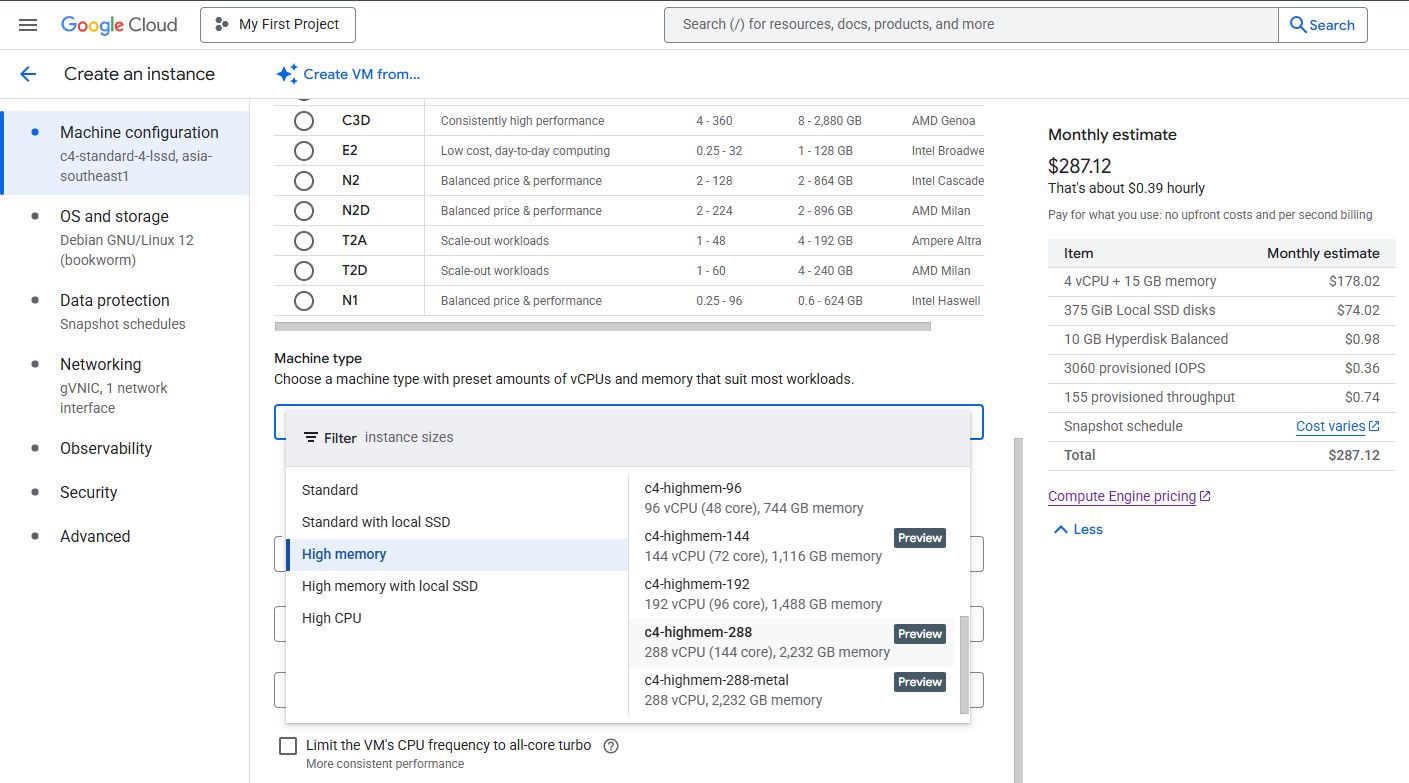Click the top search resources field
Screen dimensions: 1409x783
tap(970, 25)
